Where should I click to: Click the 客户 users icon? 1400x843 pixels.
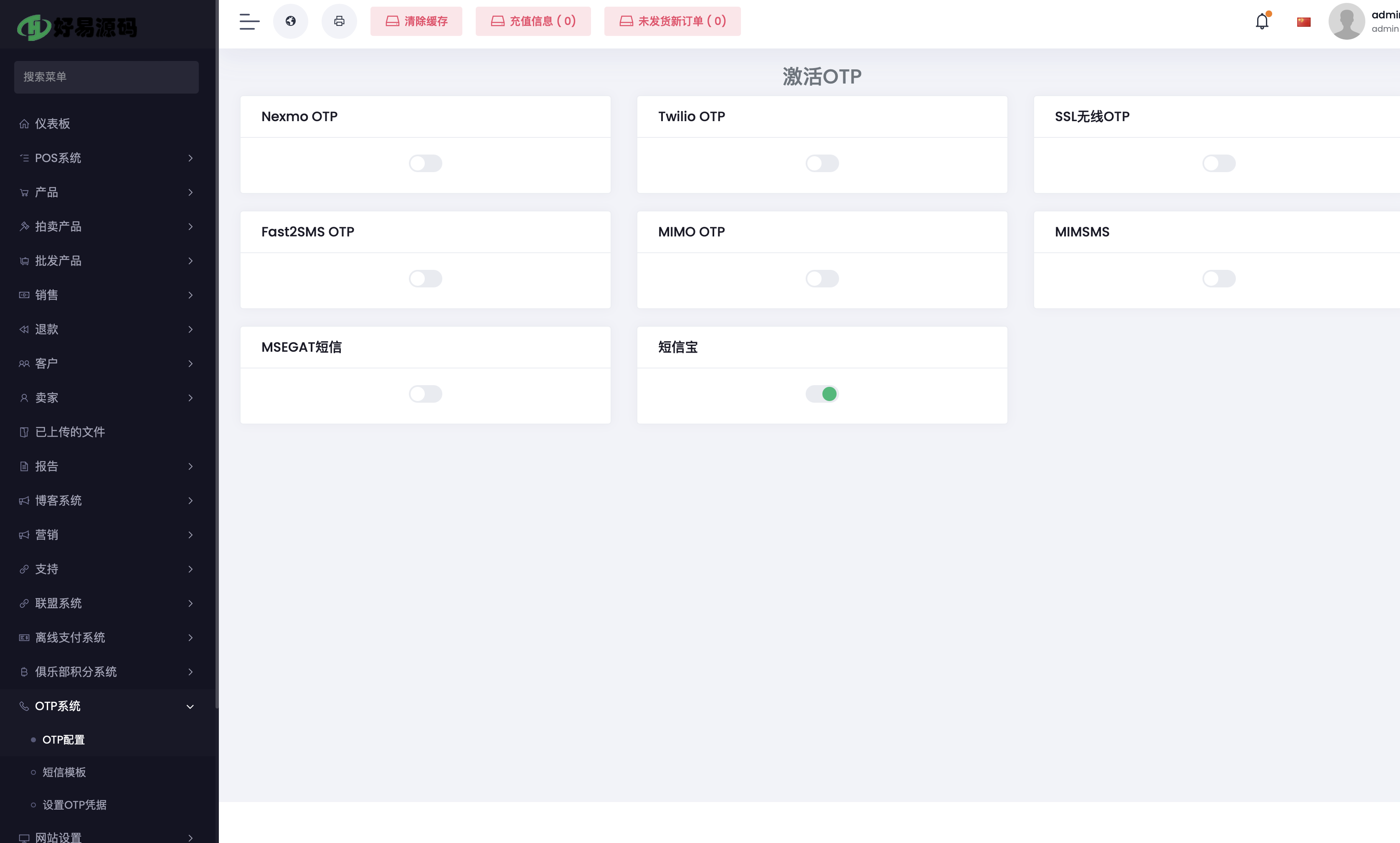24,363
